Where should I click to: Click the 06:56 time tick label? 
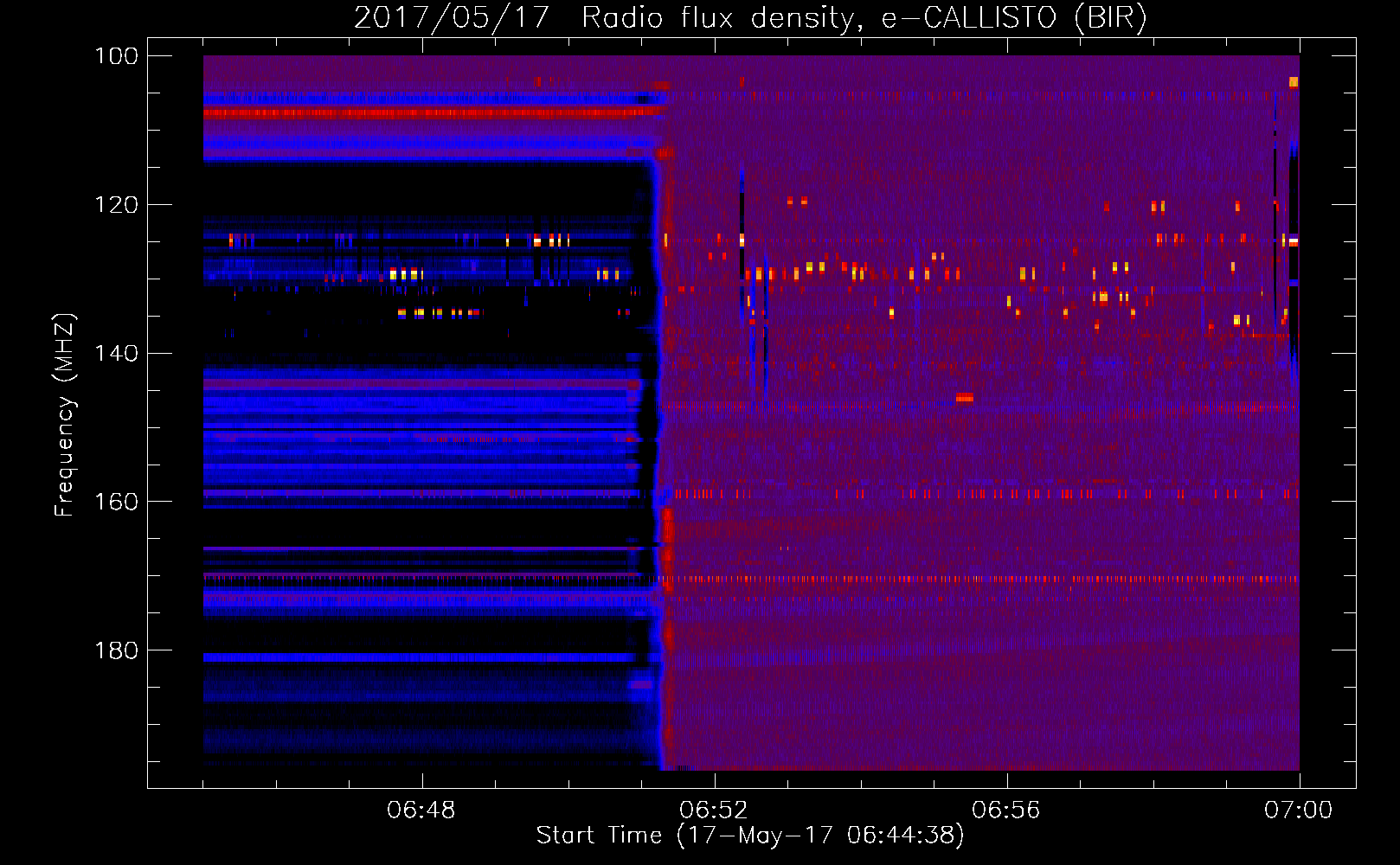pyautogui.click(x=1006, y=811)
